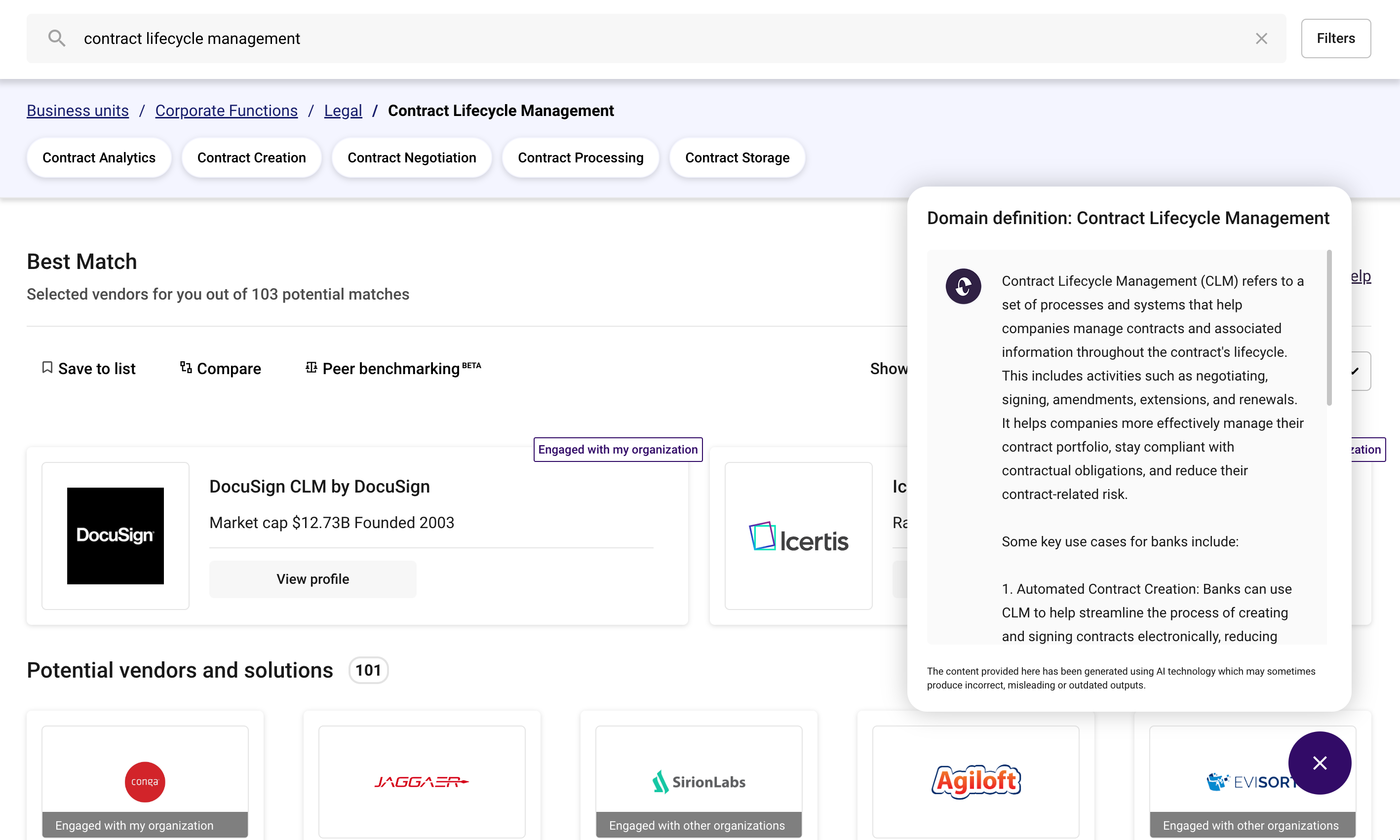Click the DocuSign logo thumbnail

tap(116, 536)
